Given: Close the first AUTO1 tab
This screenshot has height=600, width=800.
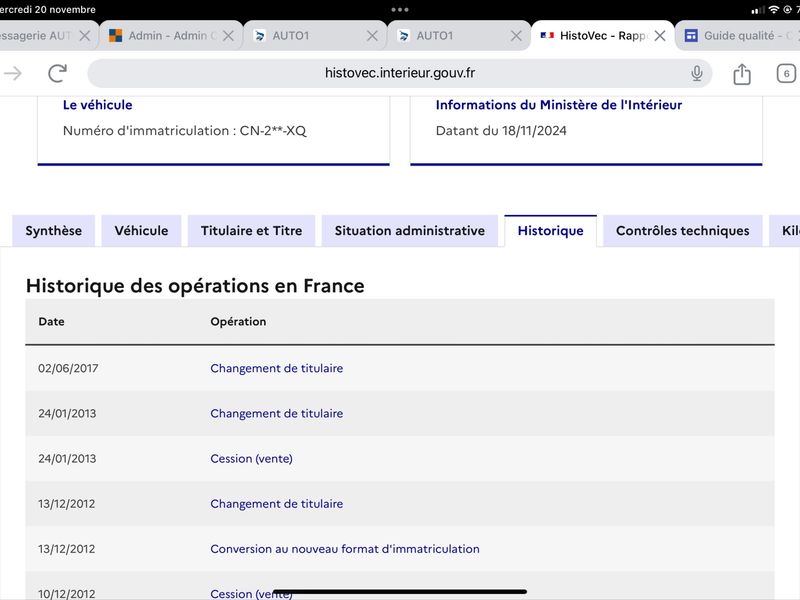Looking at the screenshot, I should click(372, 36).
